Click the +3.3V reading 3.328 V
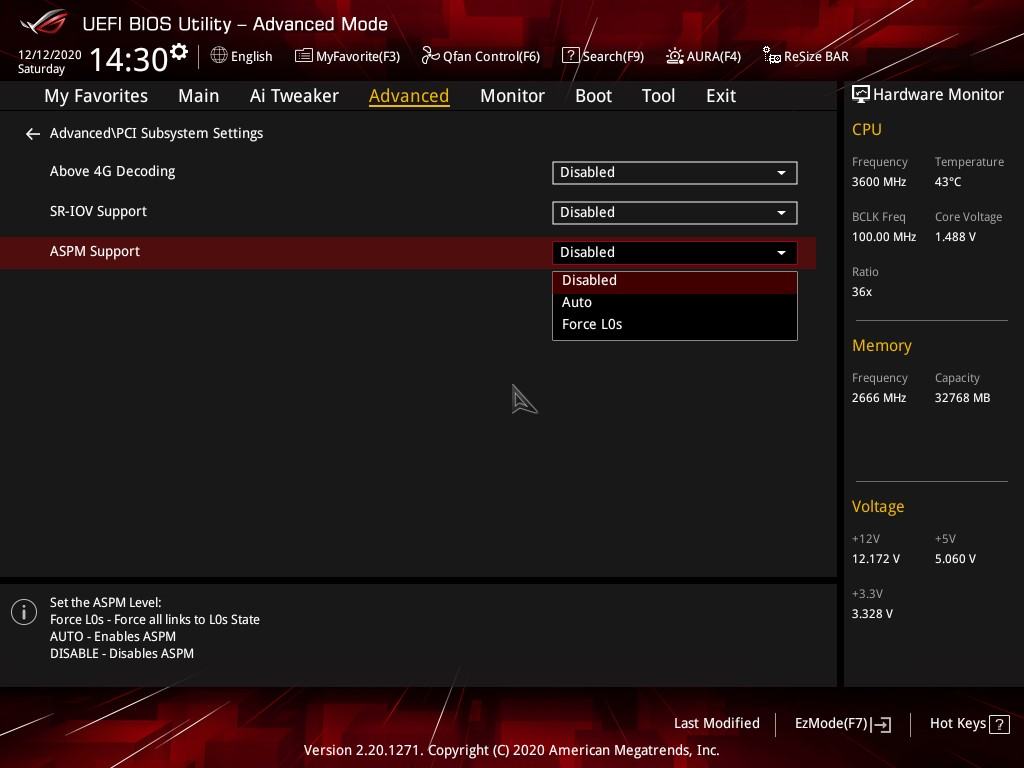 (872, 614)
